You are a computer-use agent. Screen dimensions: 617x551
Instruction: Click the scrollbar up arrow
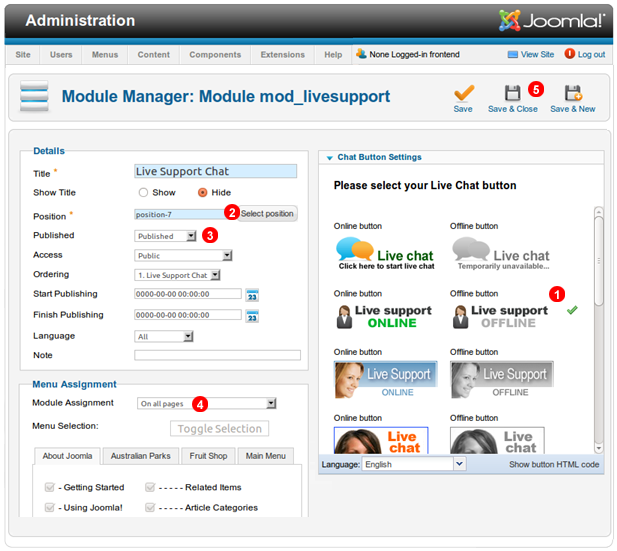[599, 211]
